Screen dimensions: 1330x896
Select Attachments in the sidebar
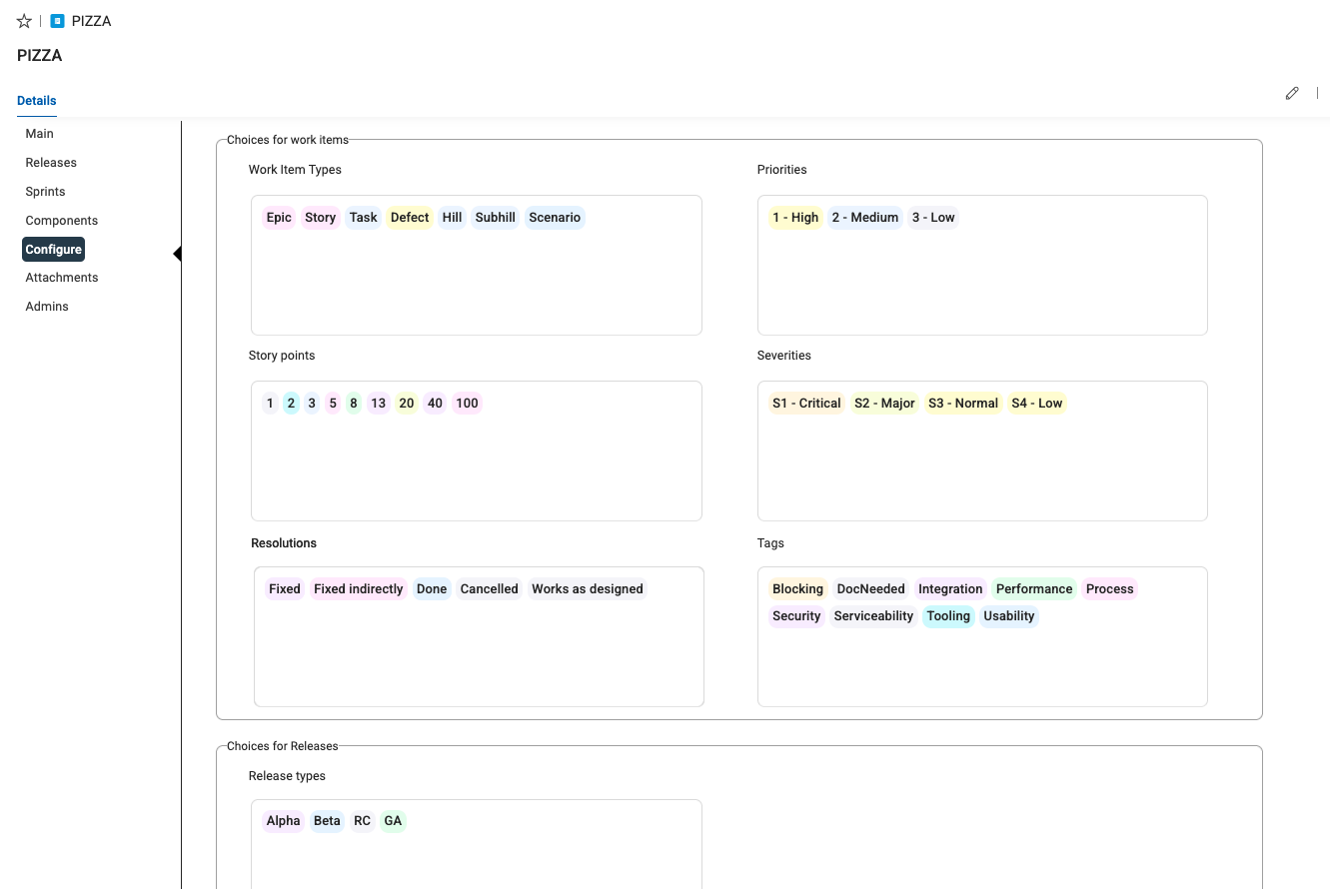[x=62, y=278]
